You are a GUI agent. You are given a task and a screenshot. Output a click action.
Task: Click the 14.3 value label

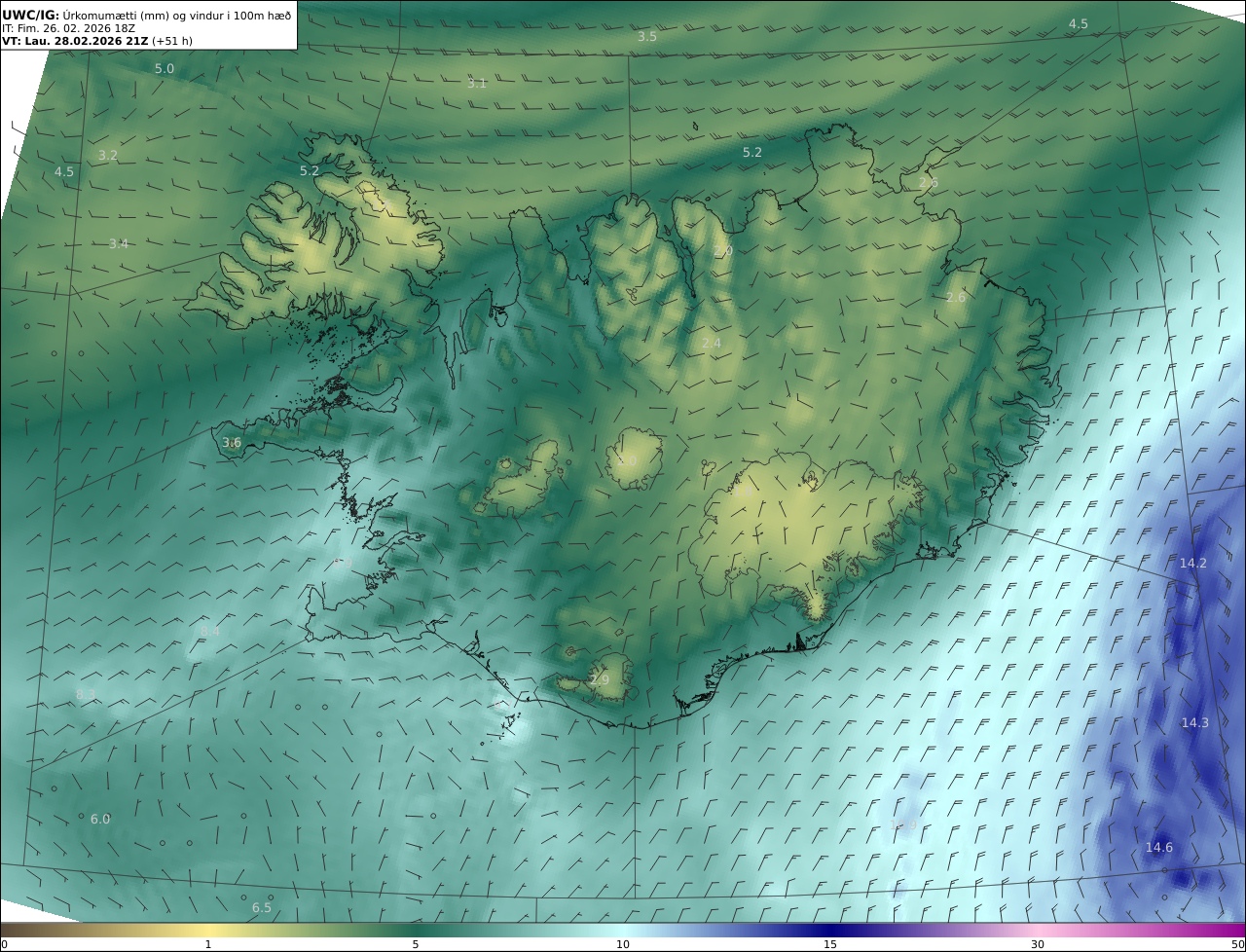pos(1195,722)
